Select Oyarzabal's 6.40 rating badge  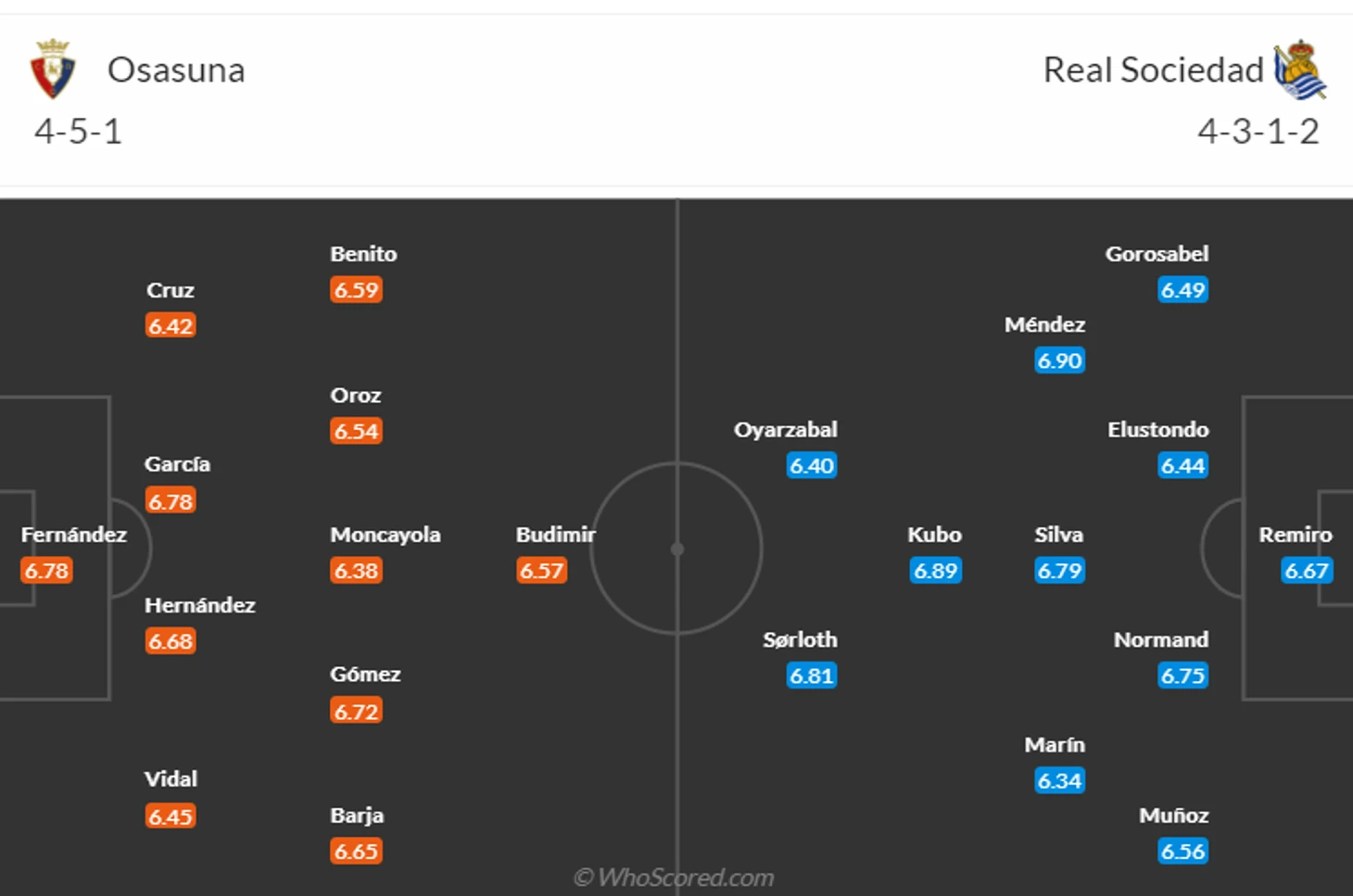click(x=811, y=465)
